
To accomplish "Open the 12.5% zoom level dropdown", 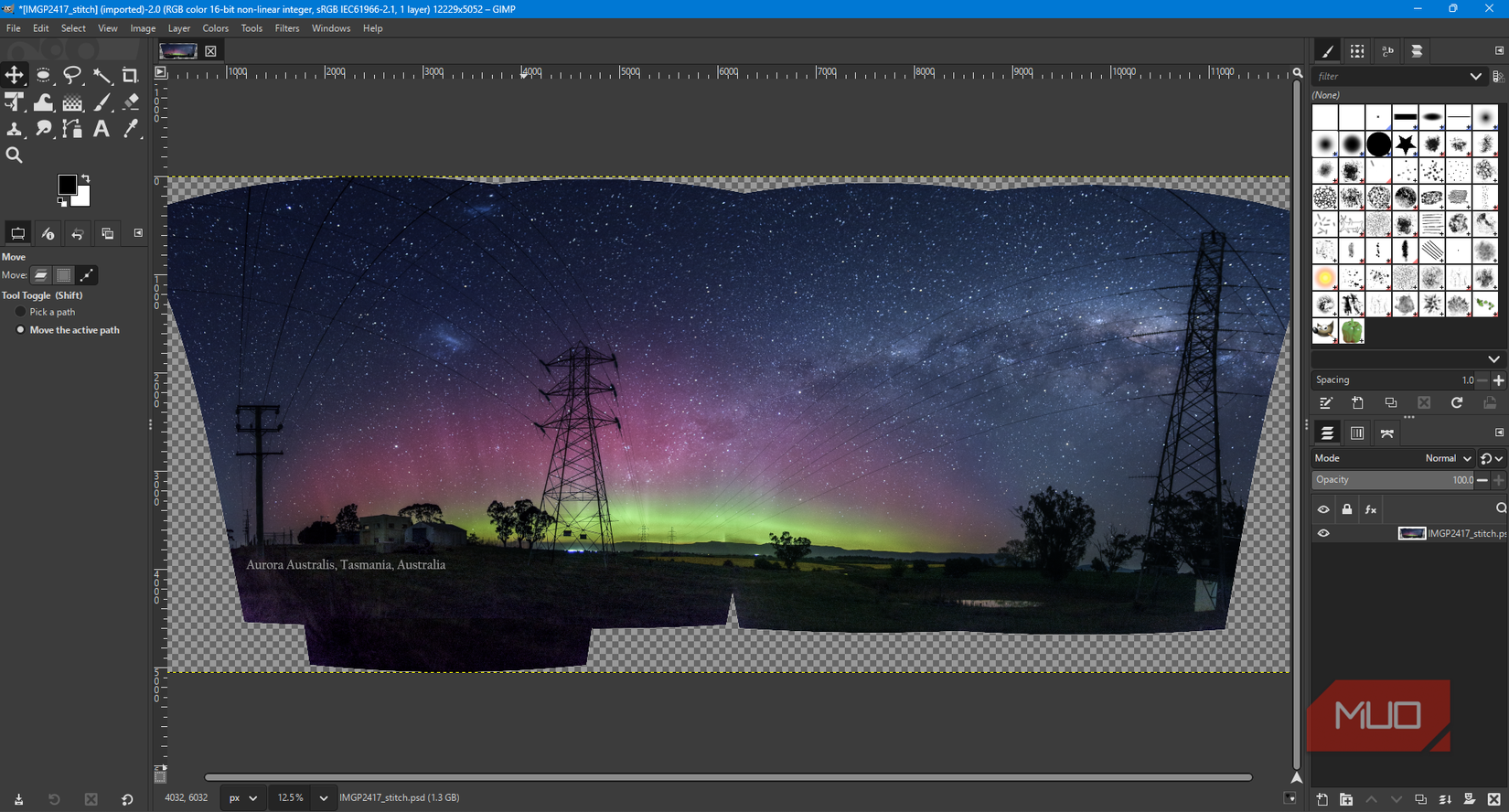I will (323, 797).
